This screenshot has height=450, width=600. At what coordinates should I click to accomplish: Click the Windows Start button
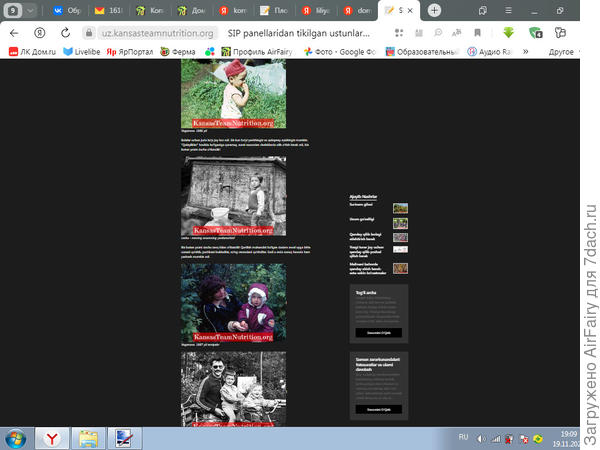click(14, 438)
